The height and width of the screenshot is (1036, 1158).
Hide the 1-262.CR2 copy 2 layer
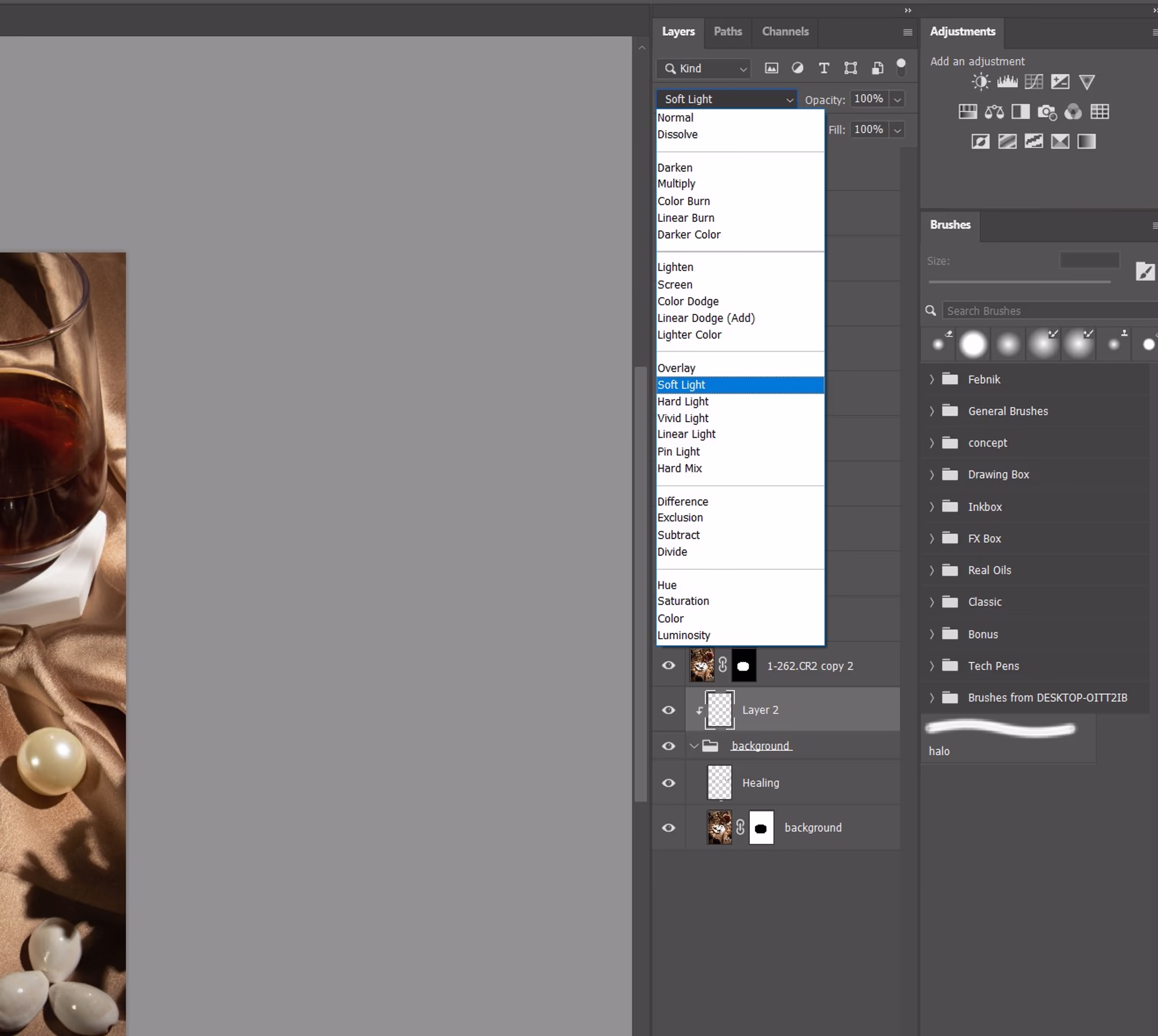pyautogui.click(x=668, y=665)
